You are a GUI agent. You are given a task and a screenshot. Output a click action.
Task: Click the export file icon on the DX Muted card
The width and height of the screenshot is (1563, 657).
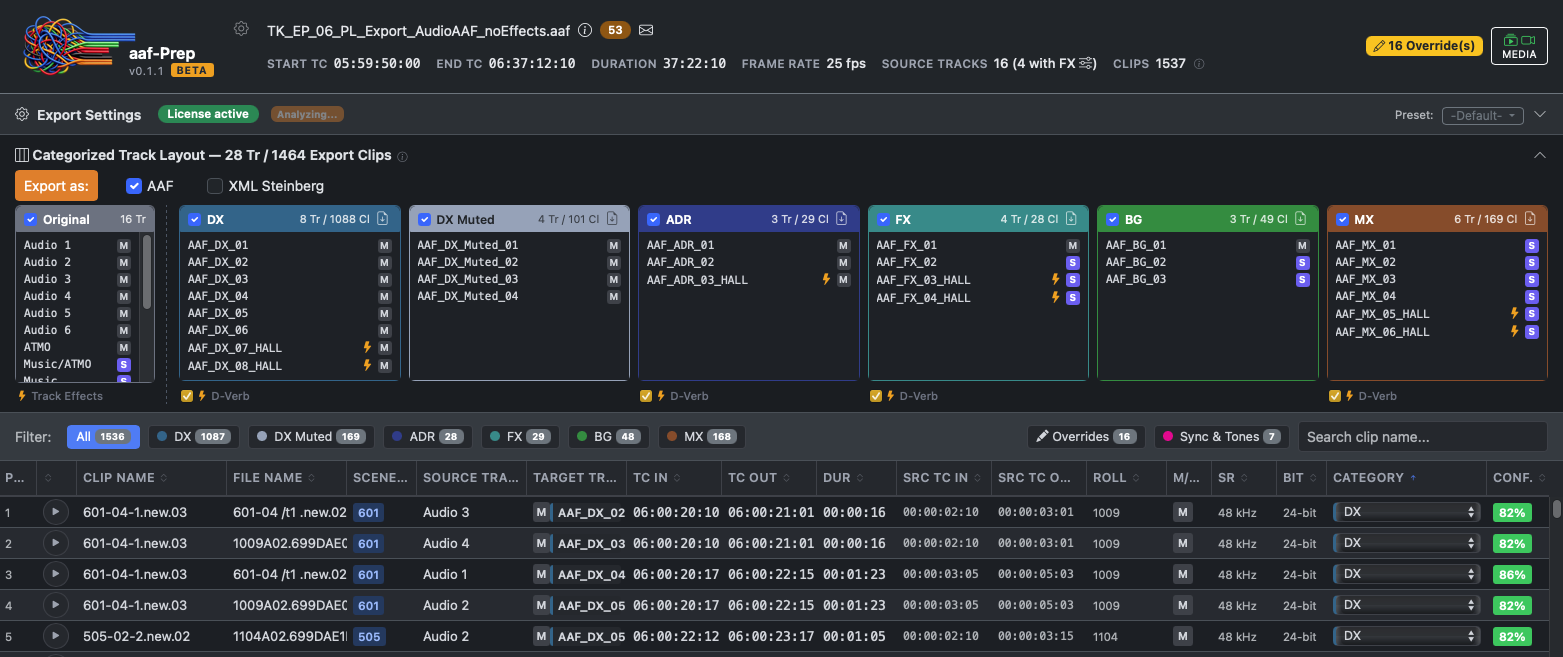tap(613, 219)
